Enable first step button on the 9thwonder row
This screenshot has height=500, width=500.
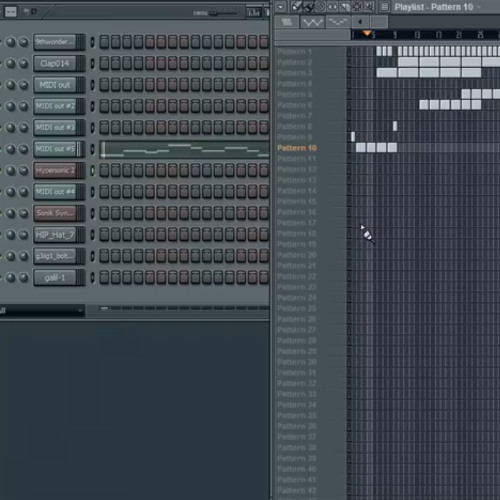point(104,42)
